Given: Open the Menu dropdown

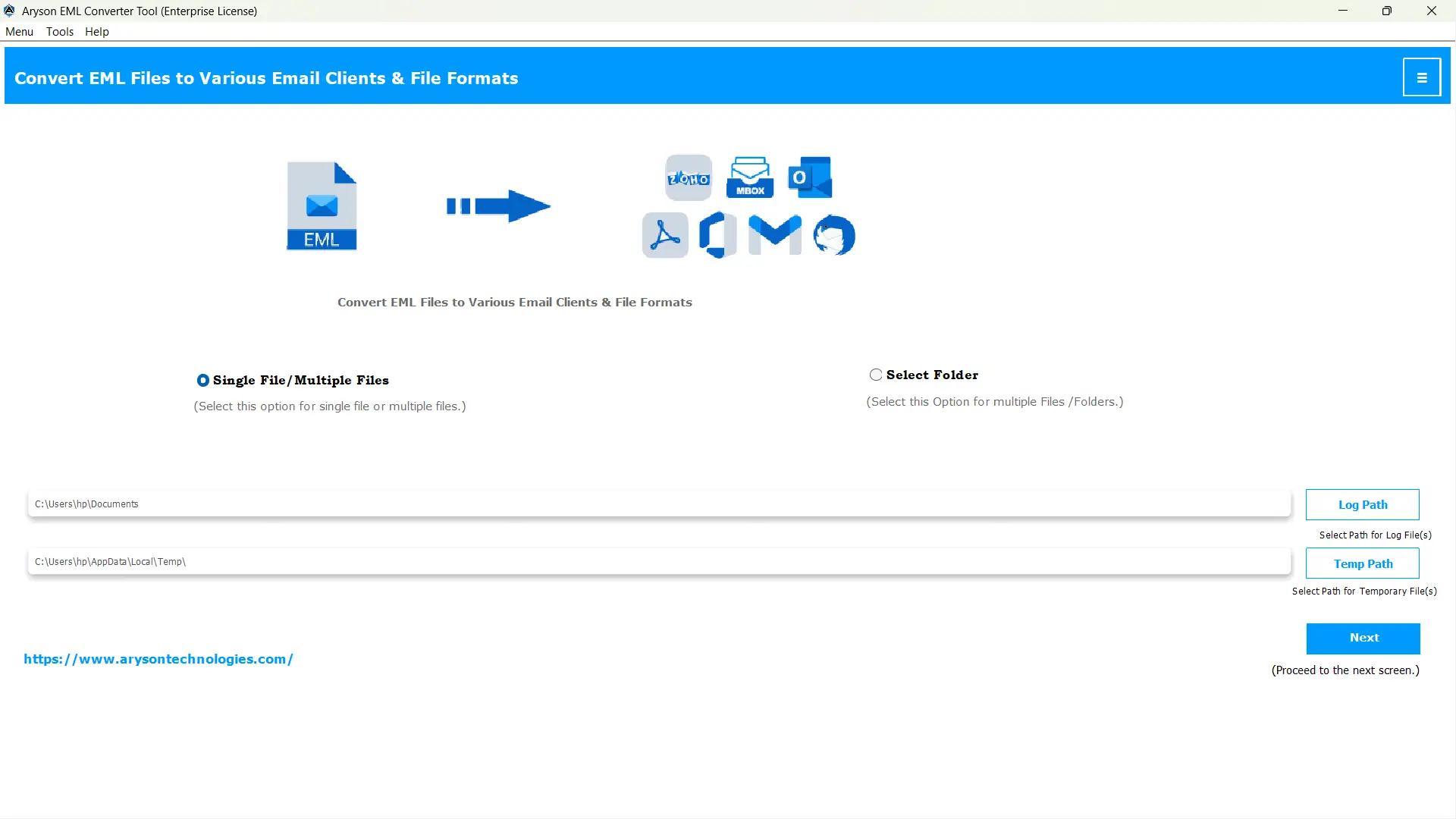Looking at the screenshot, I should pyautogui.click(x=19, y=32).
